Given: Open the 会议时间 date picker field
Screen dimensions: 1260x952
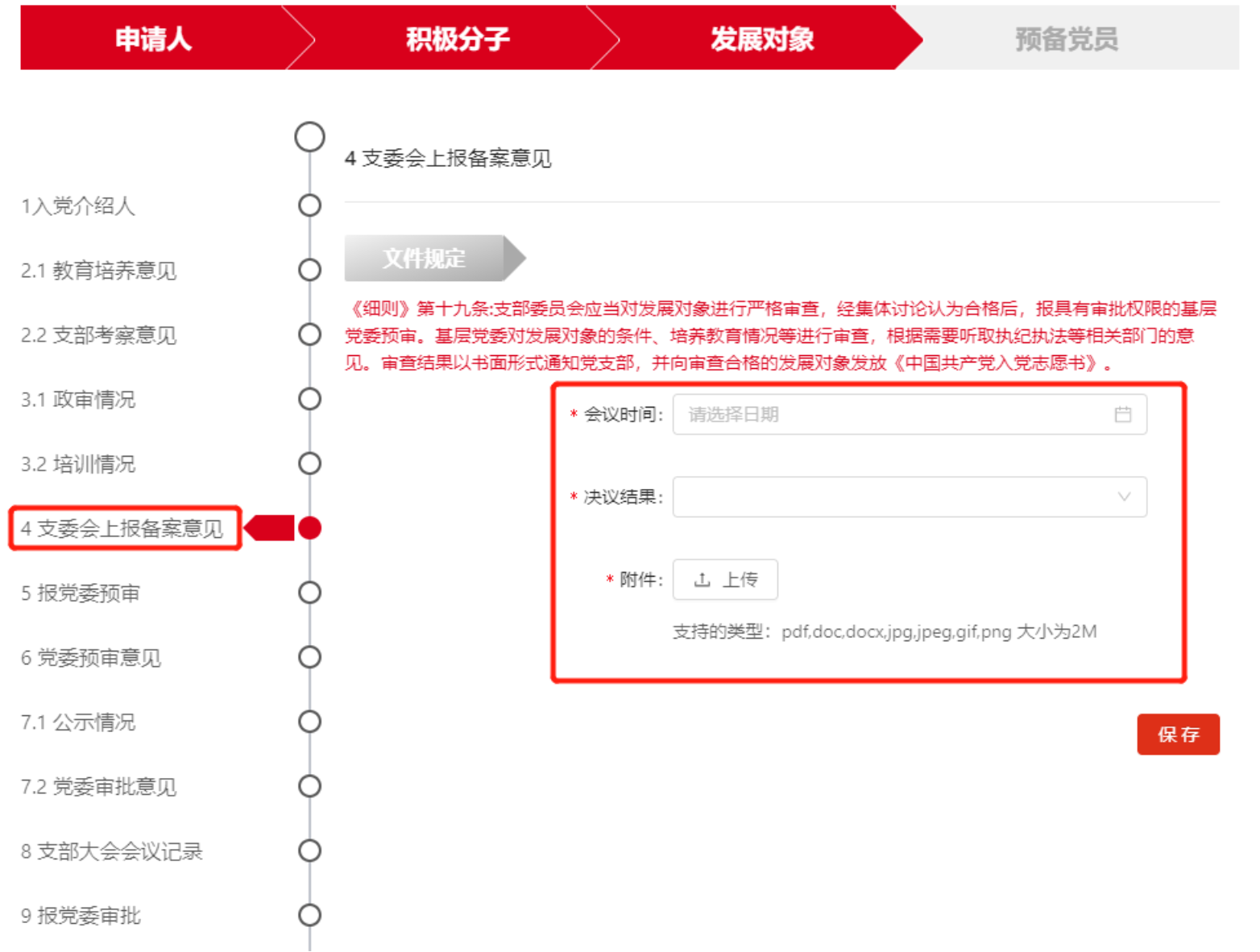Looking at the screenshot, I should (894, 415).
